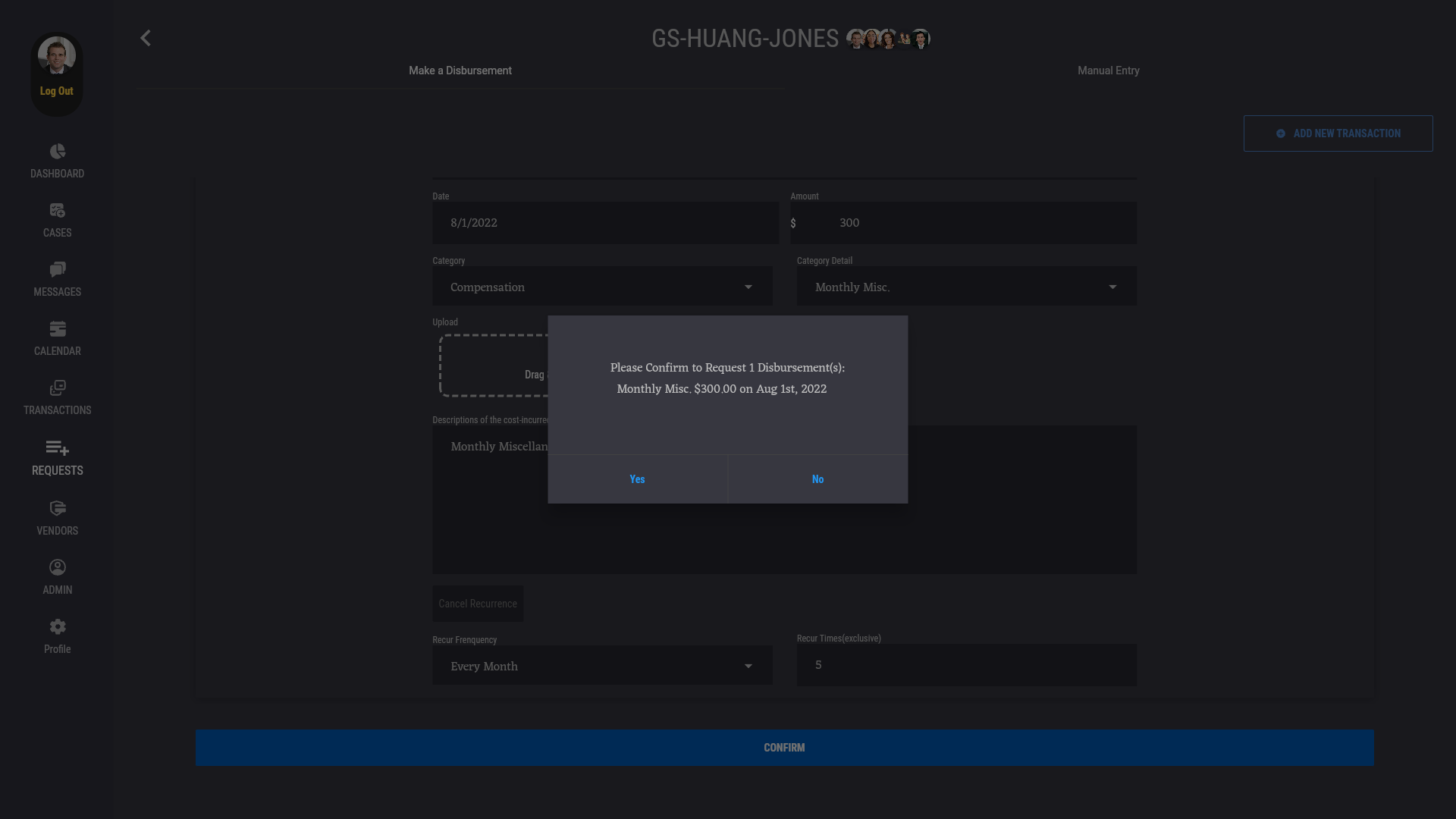
Task: Expand the Category Detail Monthly Misc. dropdown
Action: [966, 287]
